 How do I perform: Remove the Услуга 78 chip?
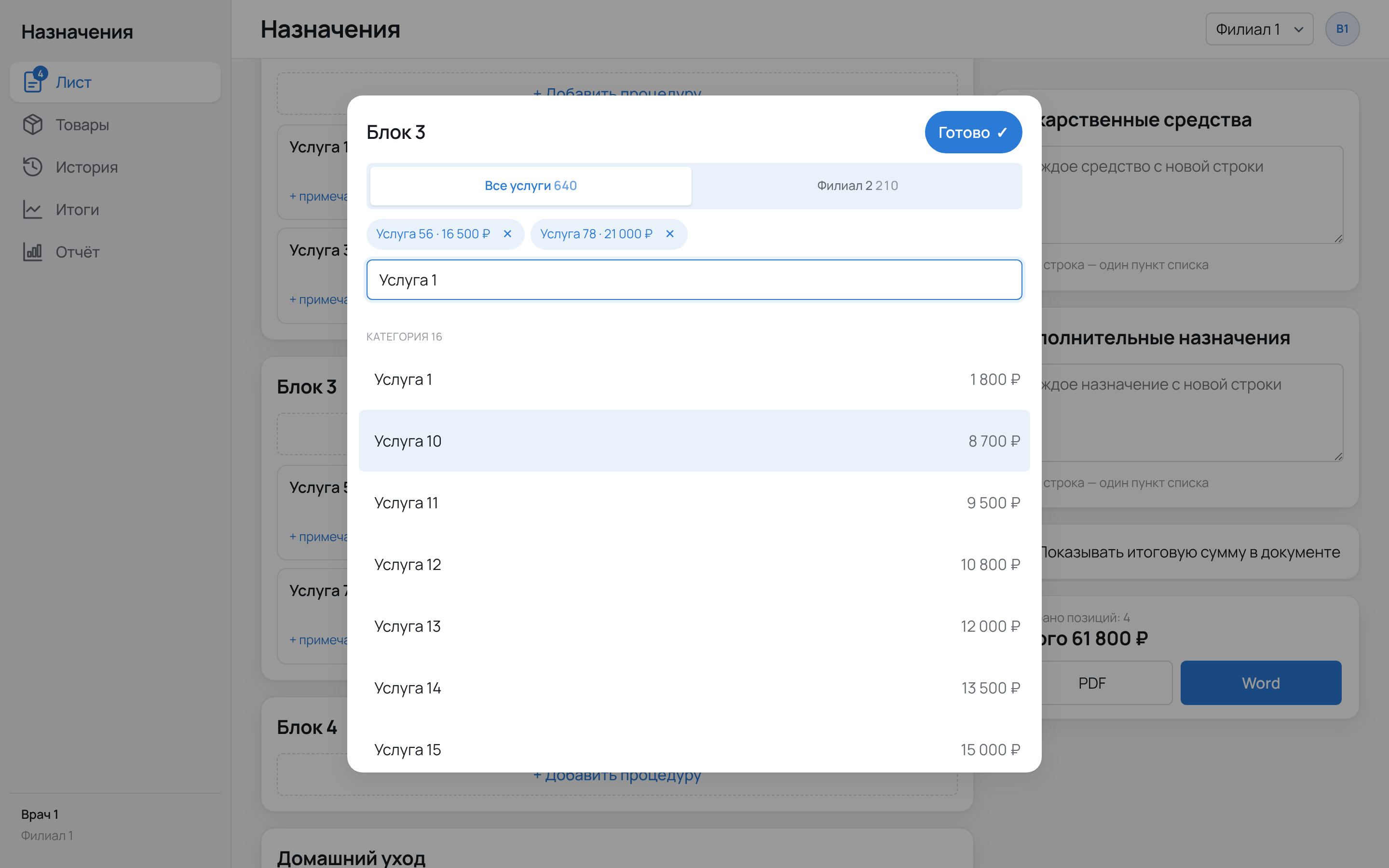pyautogui.click(x=670, y=234)
